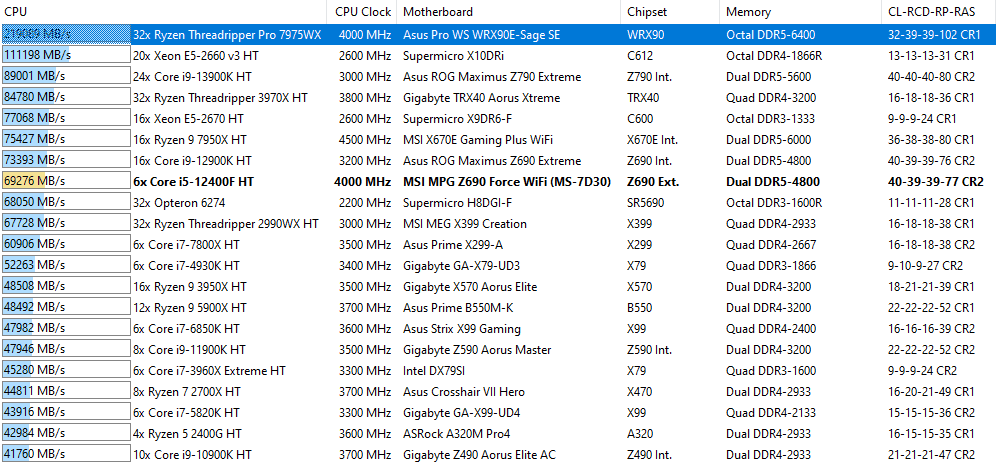Select the 20x Xeon E5-2660 v3 HT row
This screenshot has height=465, width=999.
(500, 55)
